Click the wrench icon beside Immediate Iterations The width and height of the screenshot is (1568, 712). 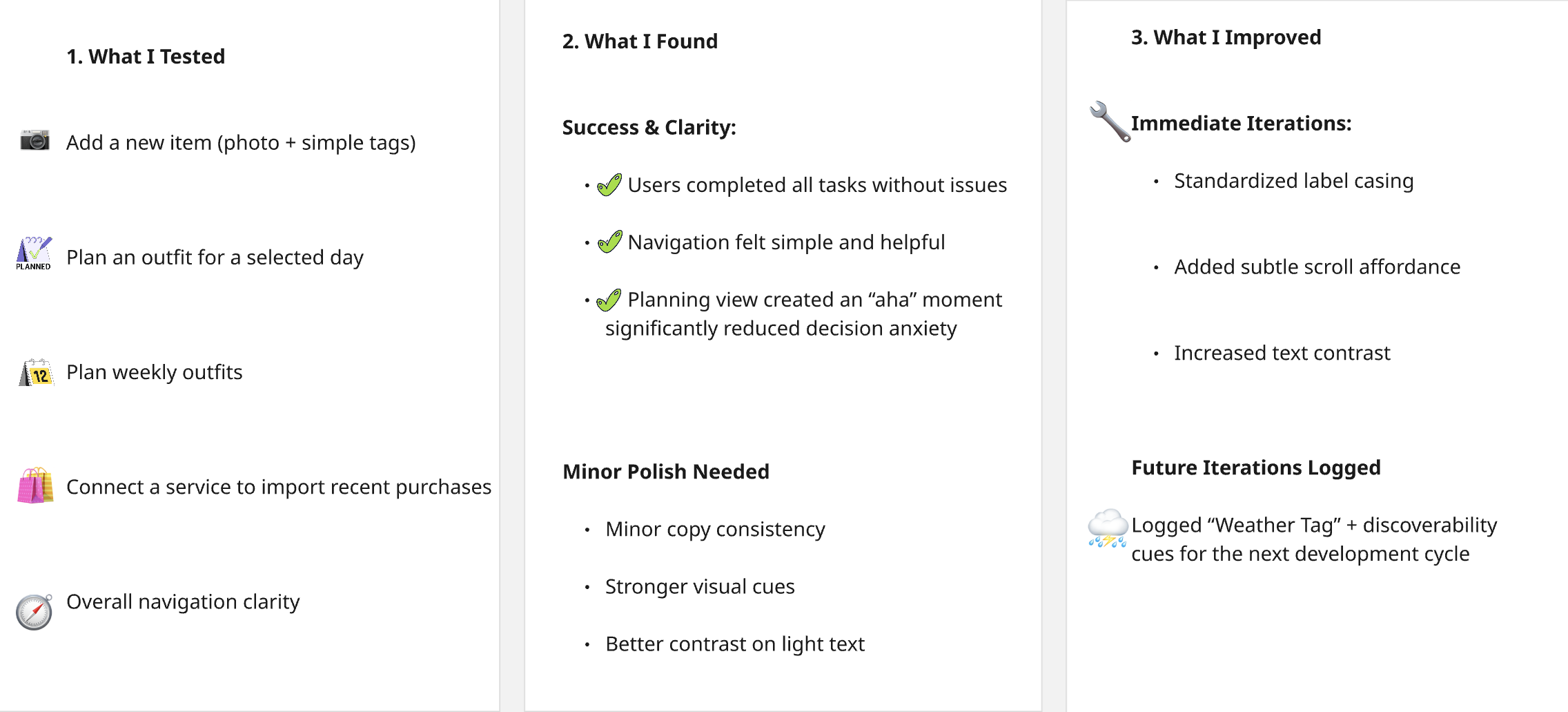1110,122
